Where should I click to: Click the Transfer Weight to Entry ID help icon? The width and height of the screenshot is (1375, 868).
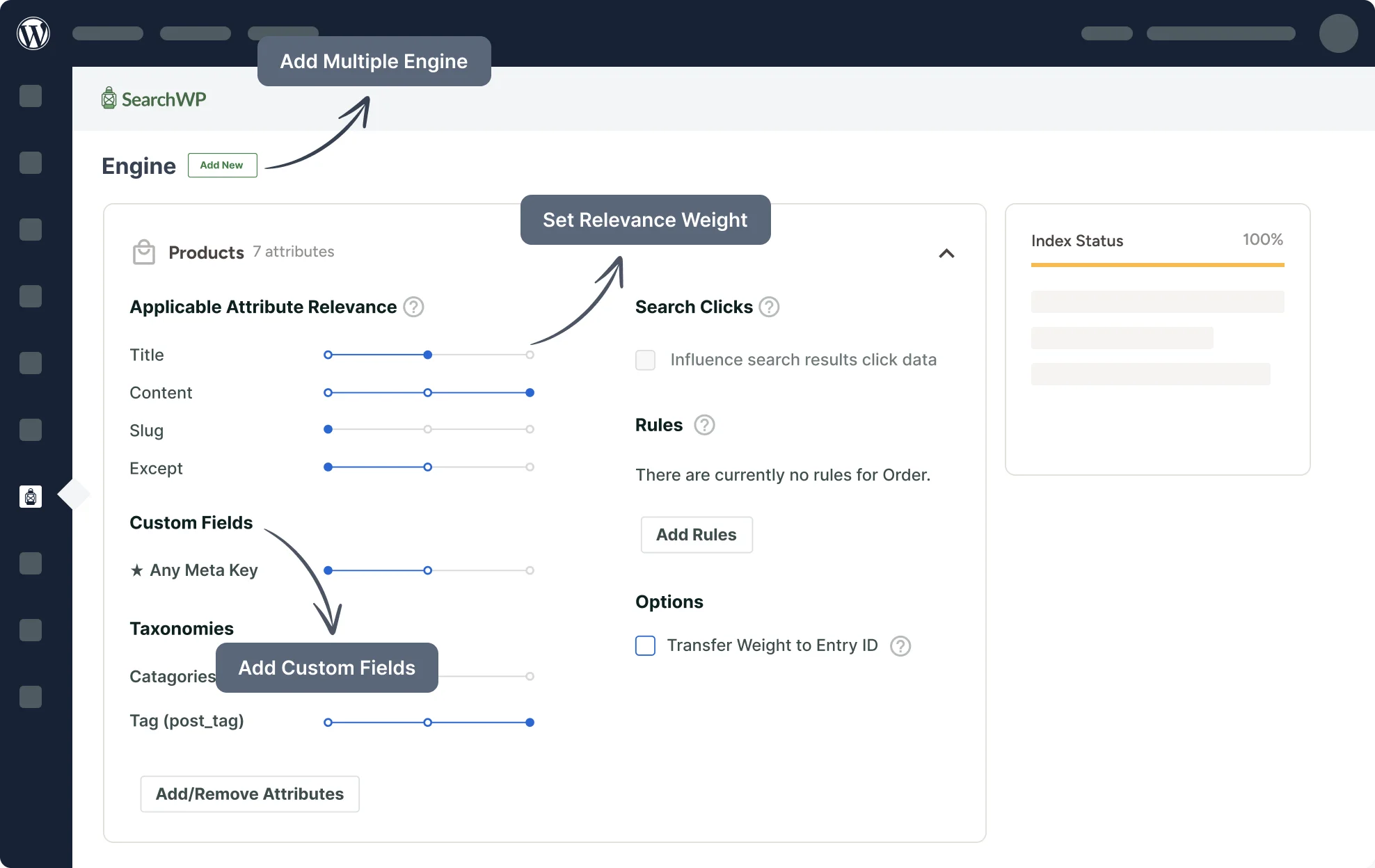tap(901, 644)
